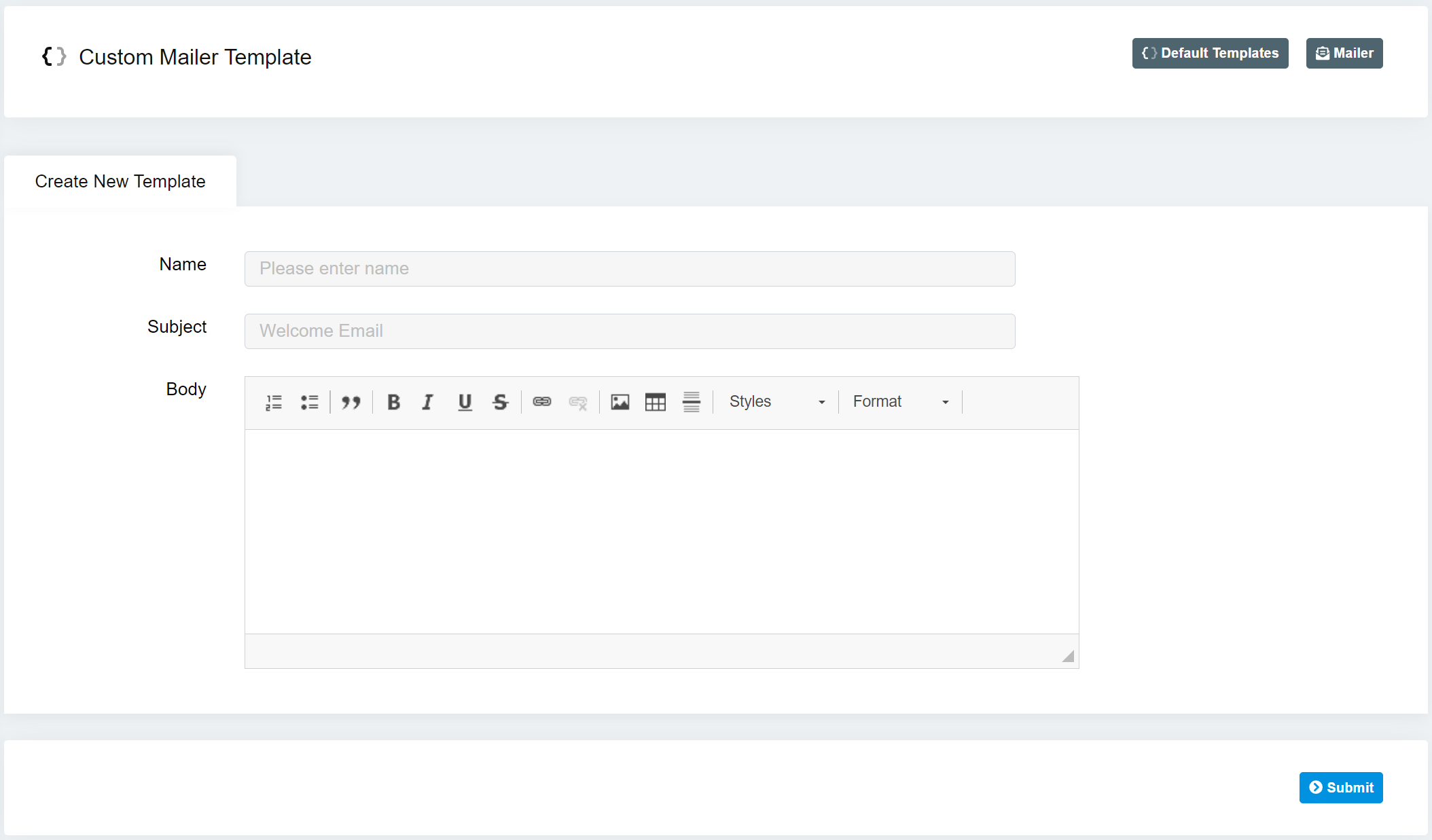Submit the new template form
Screen dimensions: 1432x840
tap(1340, 788)
